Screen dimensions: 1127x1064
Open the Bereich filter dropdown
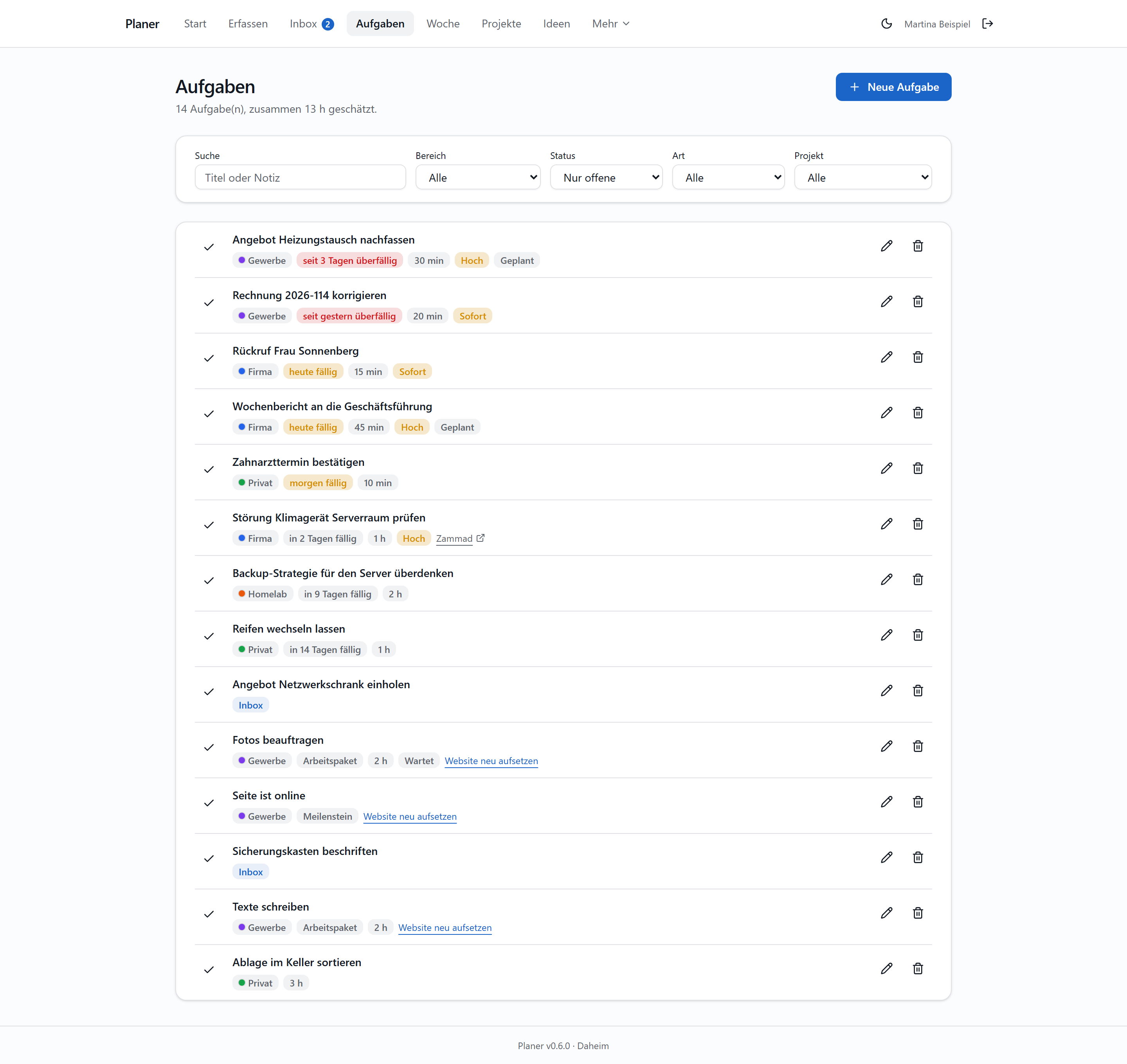tap(478, 177)
